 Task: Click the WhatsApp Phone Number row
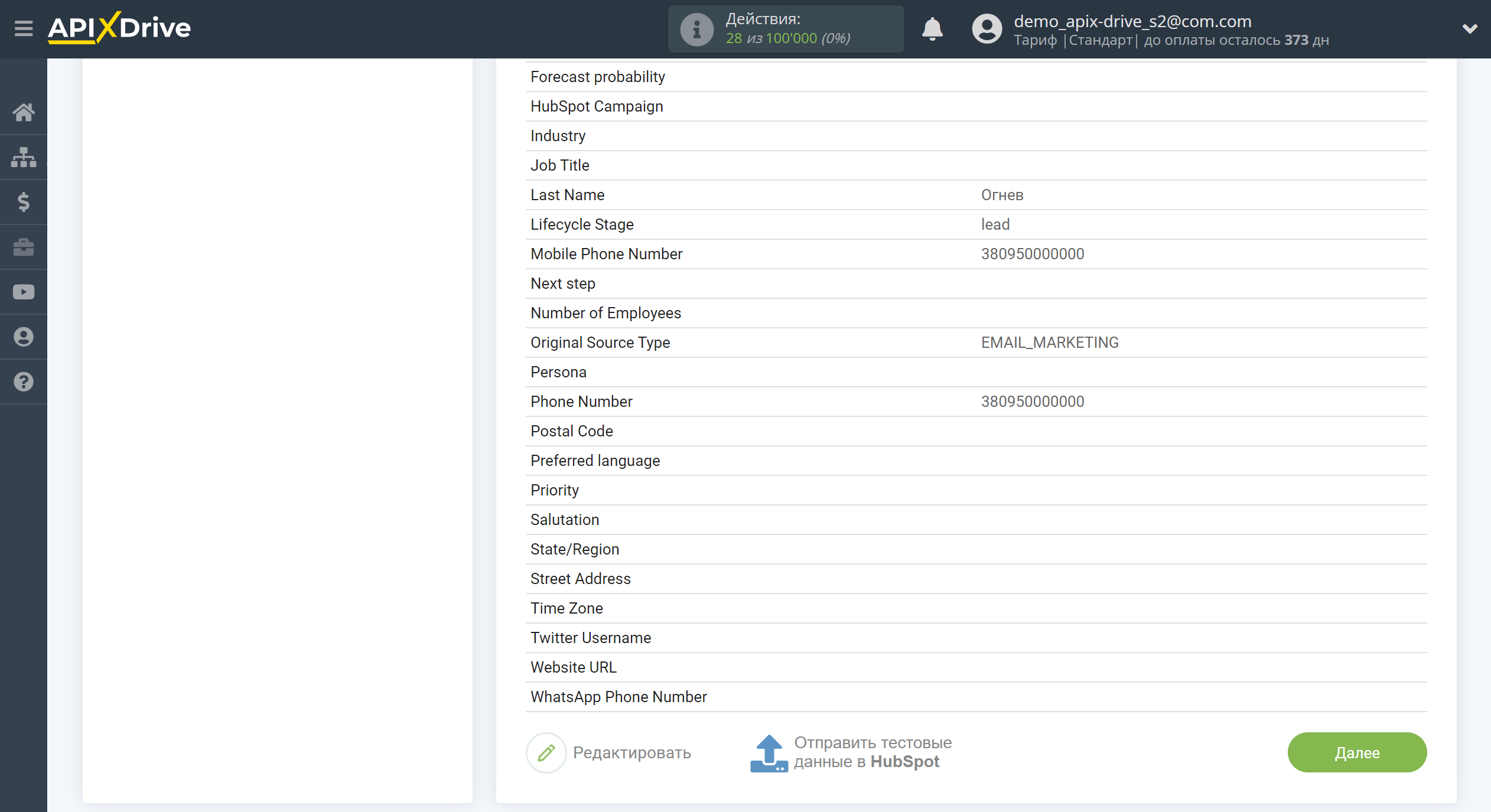click(x=976, y=697)
